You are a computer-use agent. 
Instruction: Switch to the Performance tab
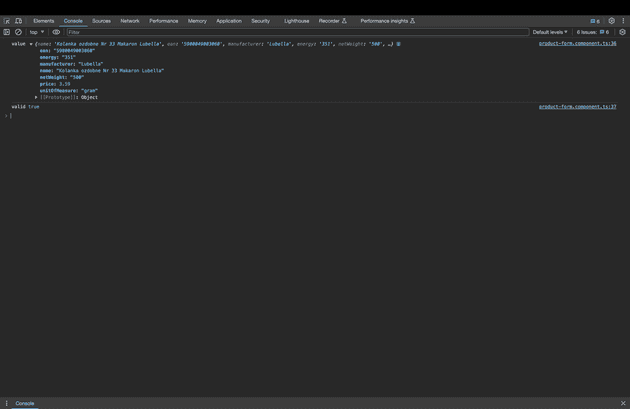coord(164,21)
